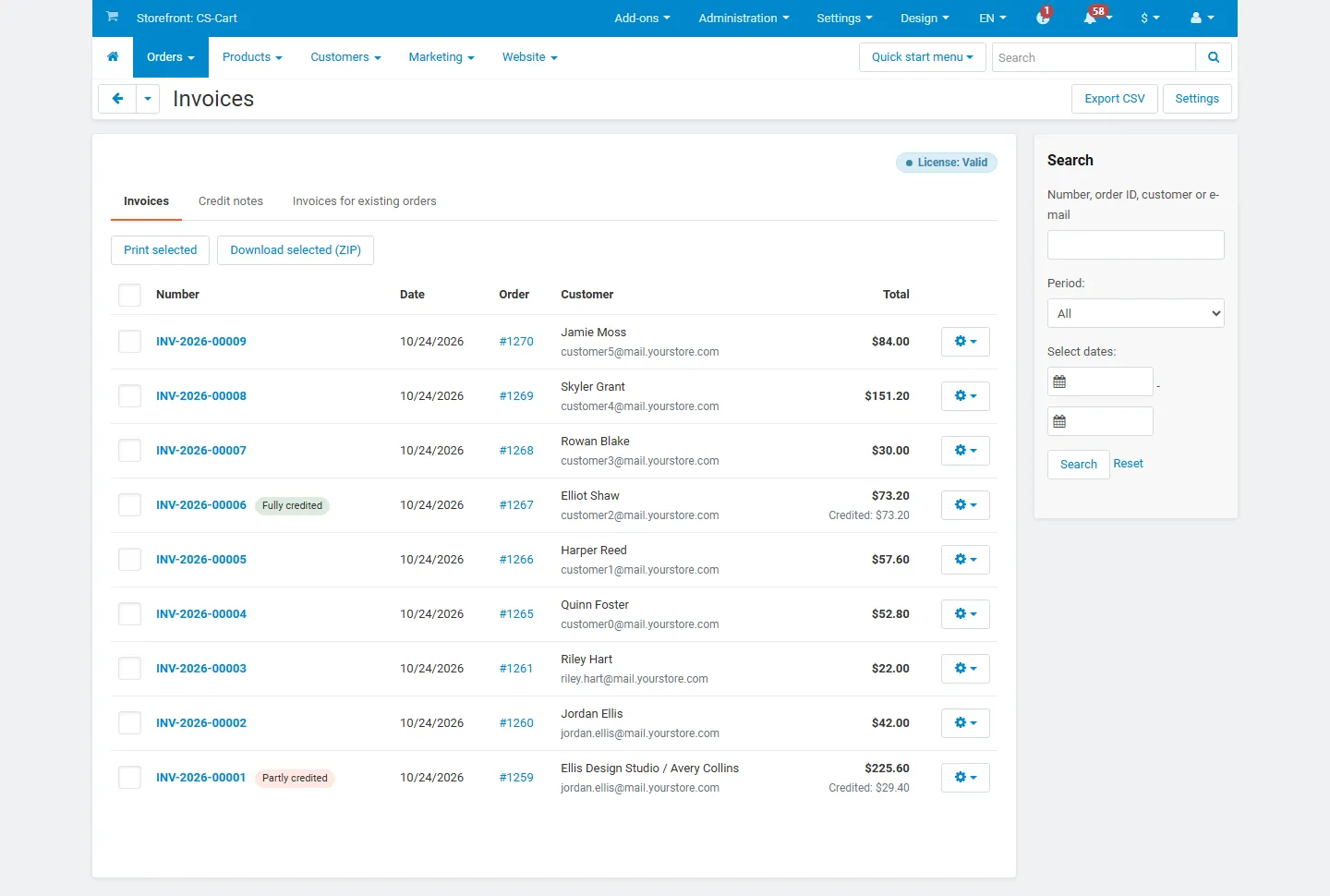Click the Export CSV button
This screenshot has width=1330, height=896.
(1115, 99)
